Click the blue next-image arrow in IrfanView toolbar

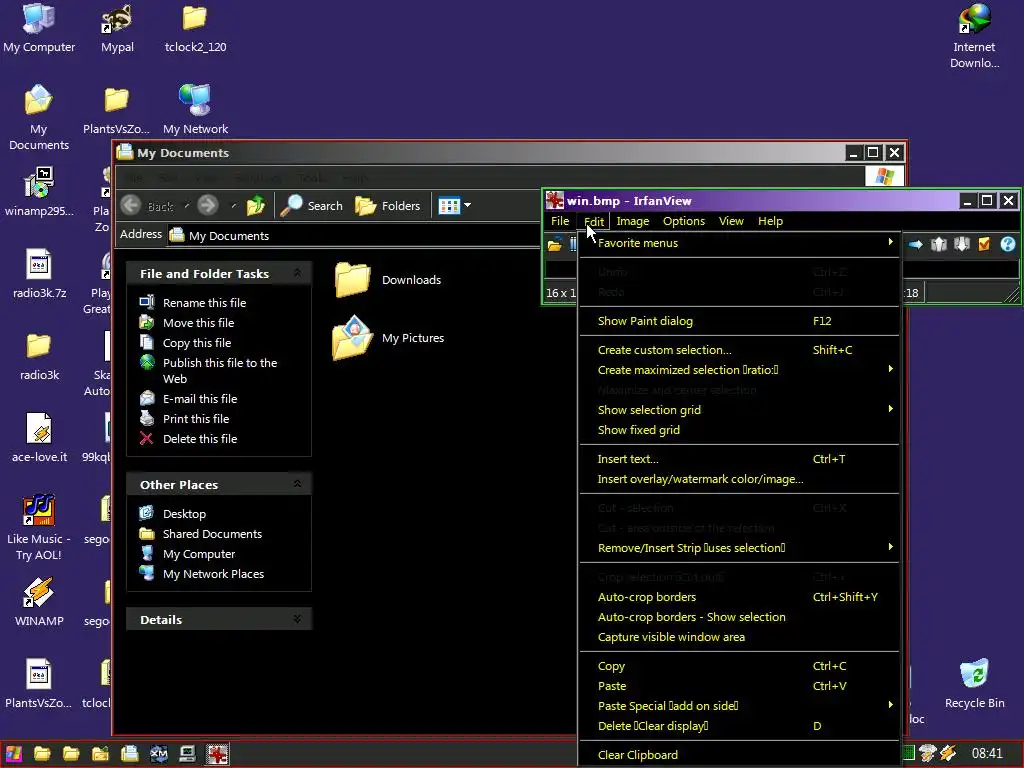coord(916,244)
